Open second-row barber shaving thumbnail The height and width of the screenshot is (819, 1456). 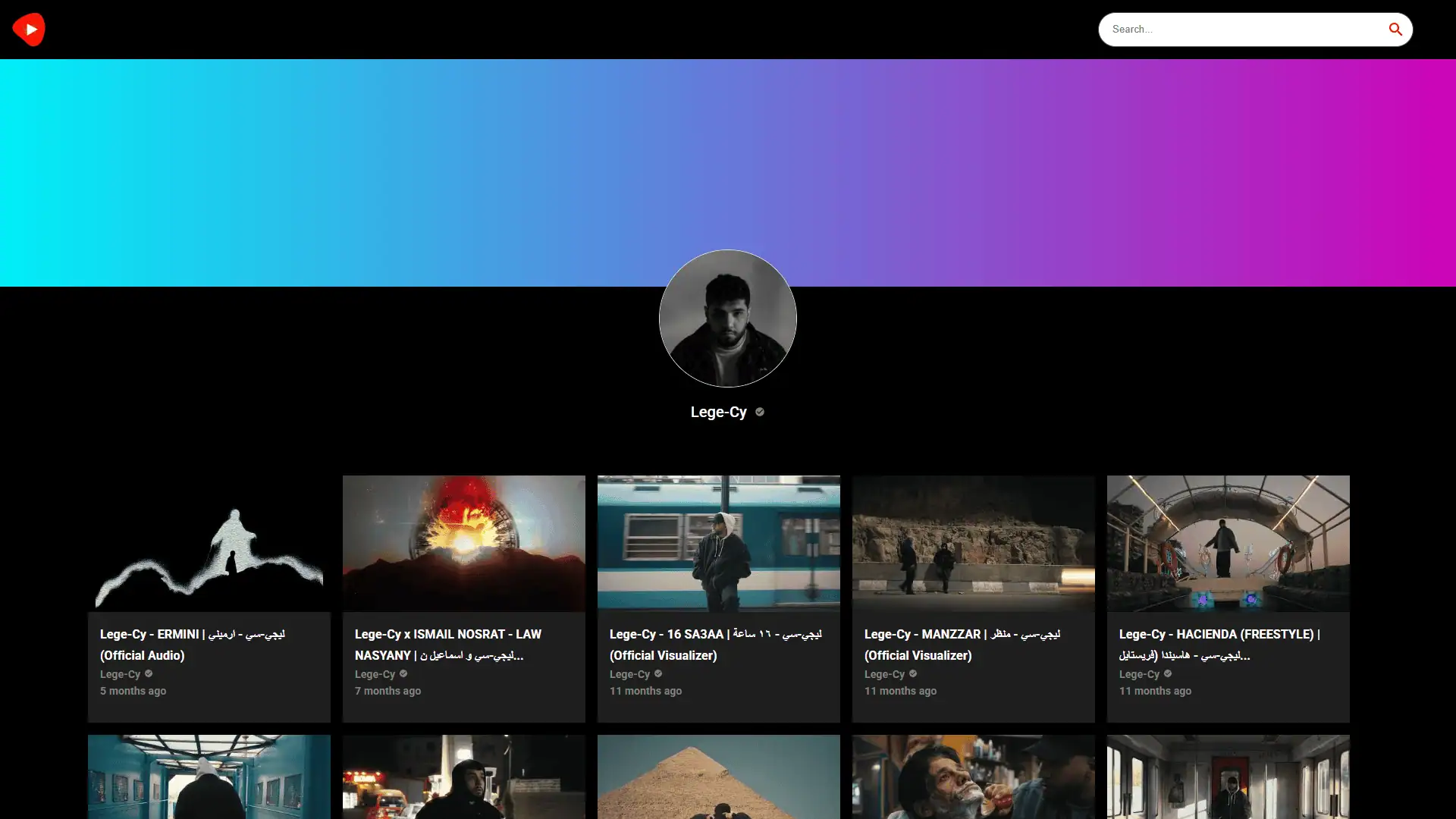974,777
